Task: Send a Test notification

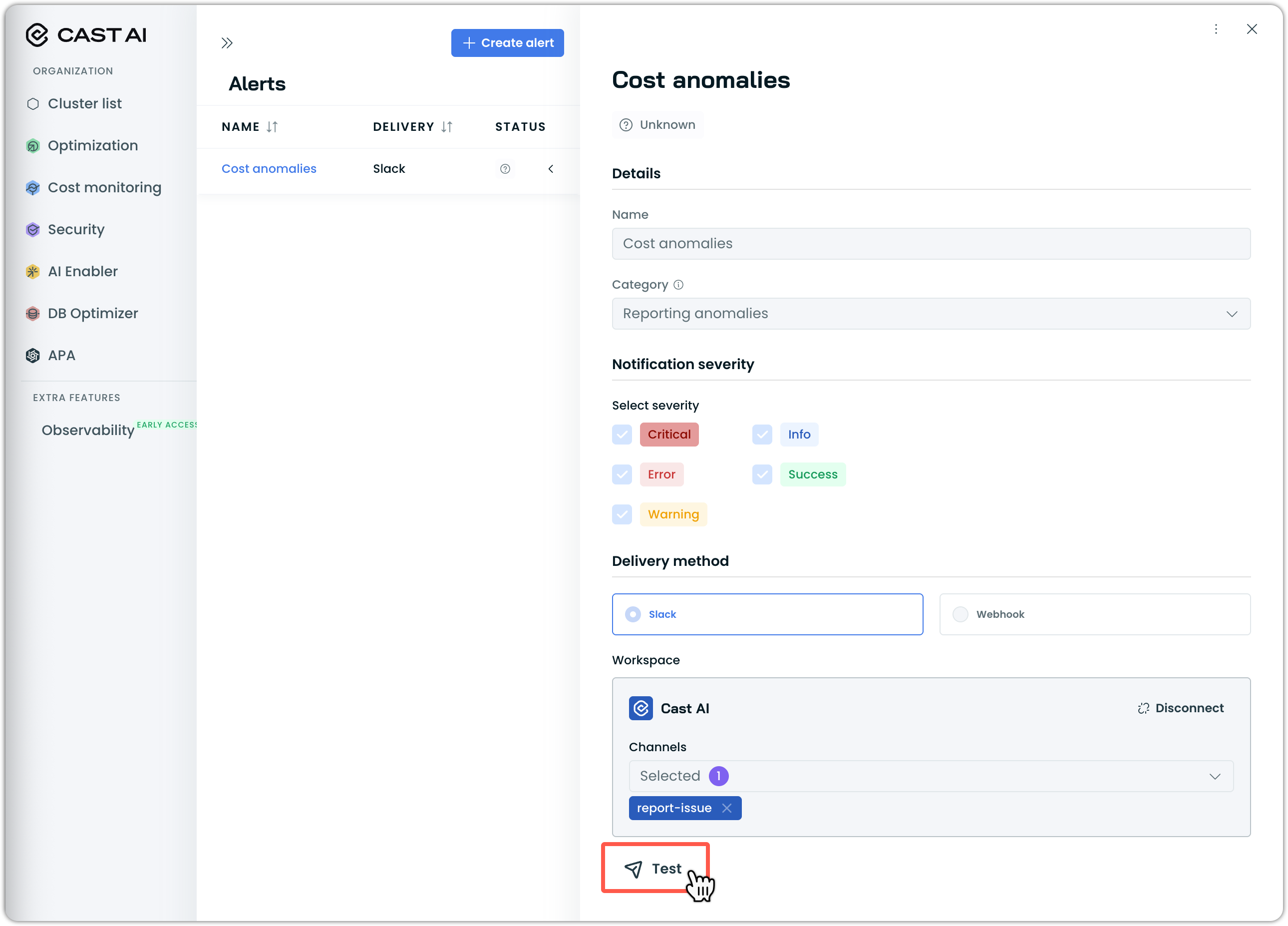Action: 654,868
